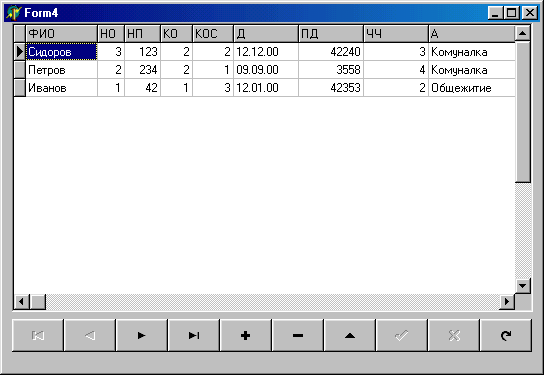Select the Сидоров cell
Image resolution: width=544 pixels, height=375 pixels.
[62, 52]
